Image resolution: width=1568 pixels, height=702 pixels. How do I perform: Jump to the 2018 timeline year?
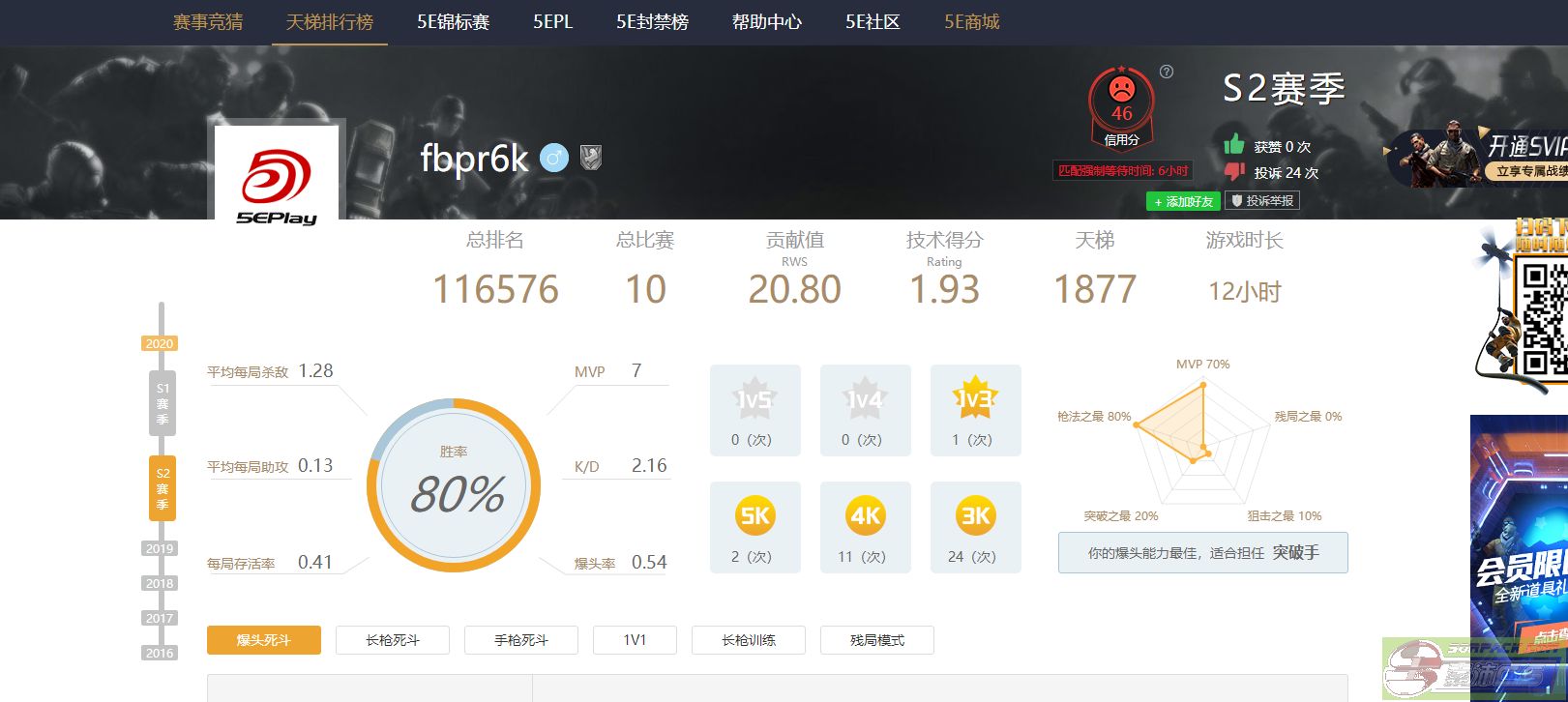pos(160,583)
